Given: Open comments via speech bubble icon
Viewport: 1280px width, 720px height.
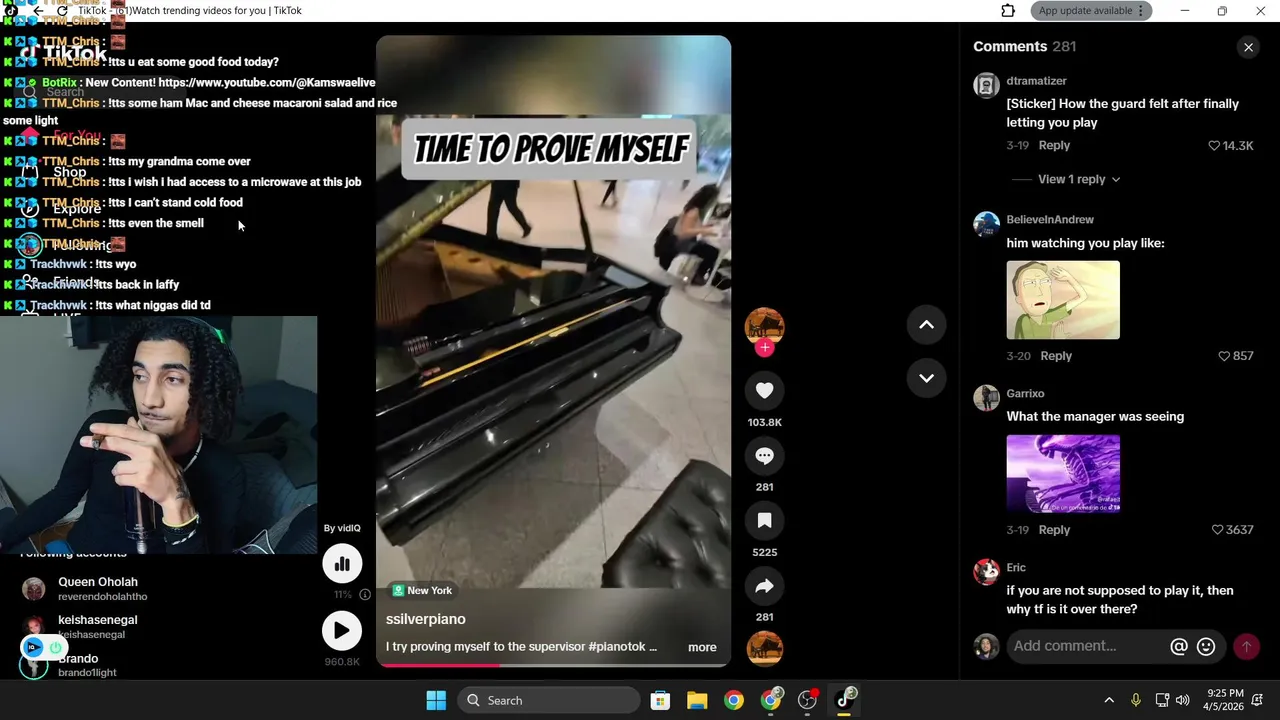Looking at the screenshot, I should pyautogui.click(x=764, y=456).
